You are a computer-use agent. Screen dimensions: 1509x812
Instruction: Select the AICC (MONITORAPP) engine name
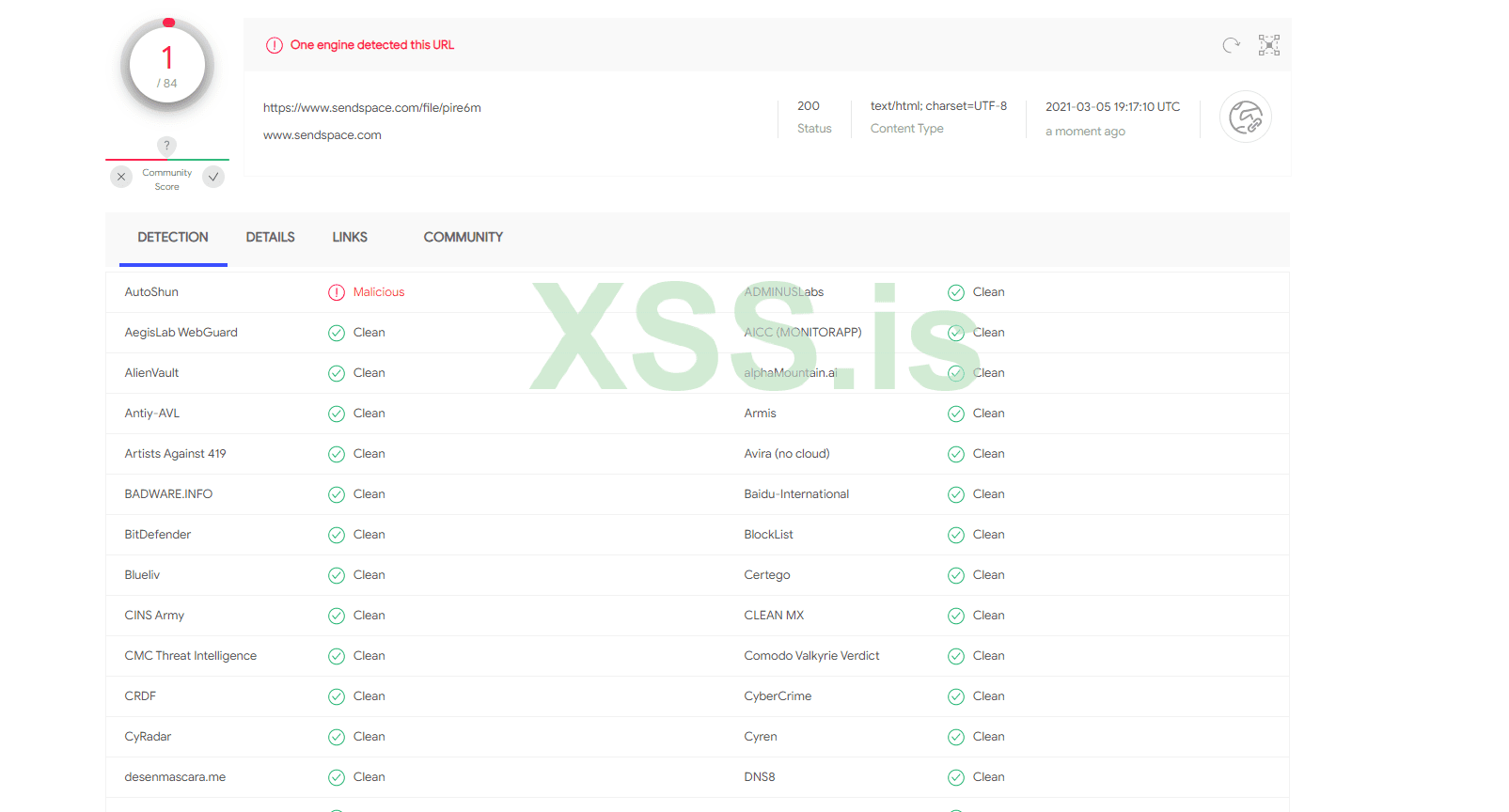[x=803, y=333]
